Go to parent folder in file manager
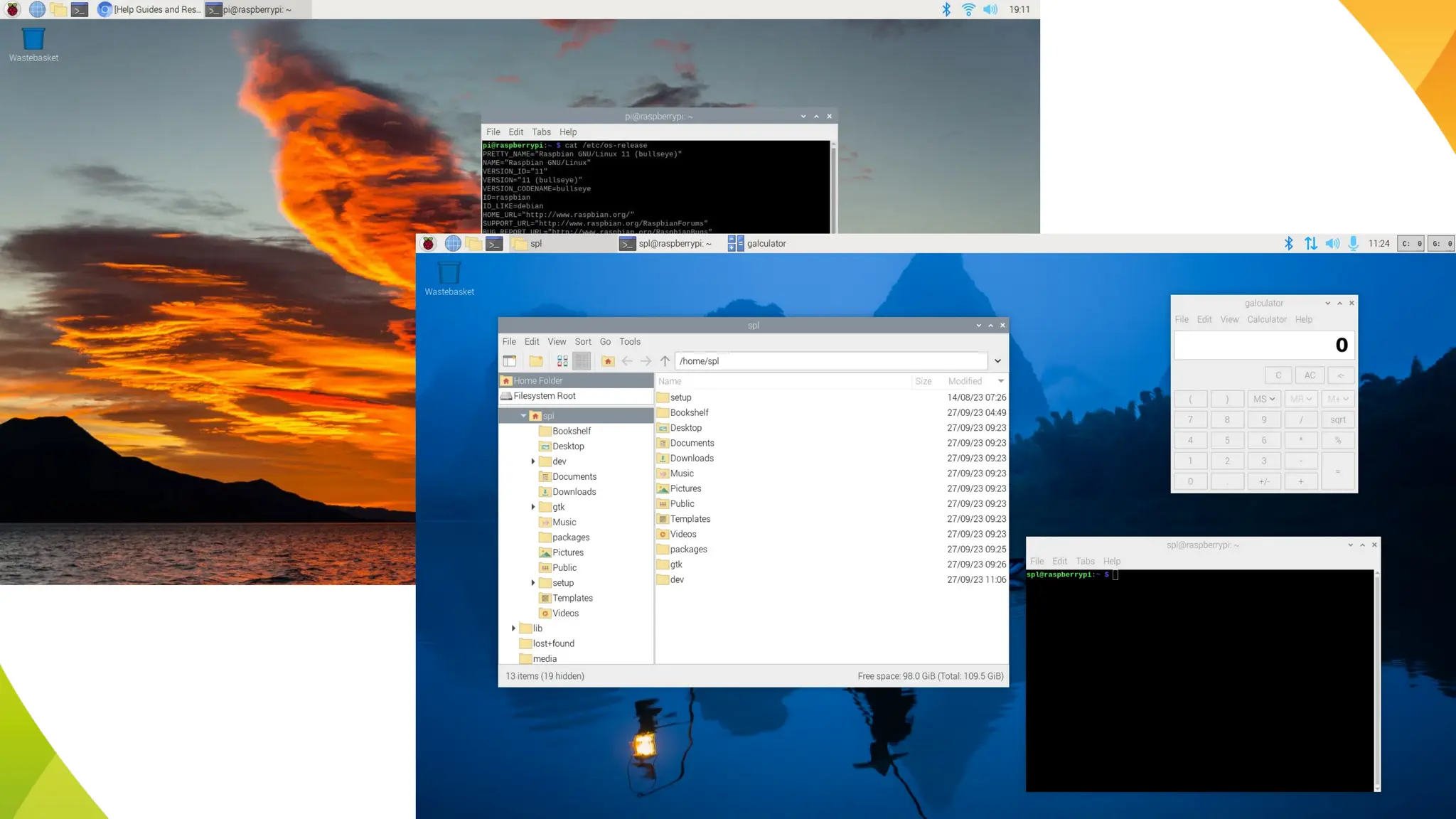Screen dimensions: 1456x819 coord(665,361)
